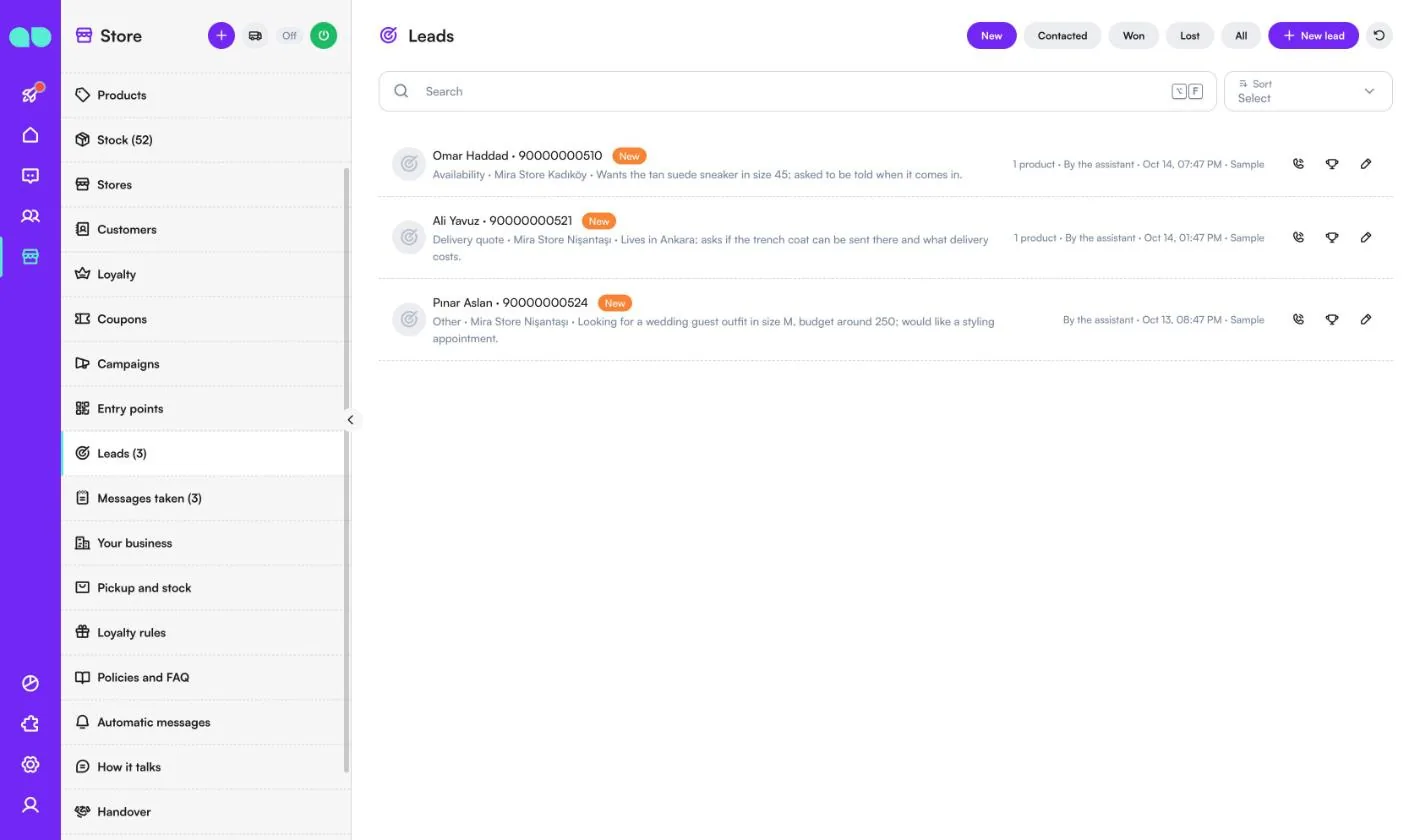This screenshot has width=1420, height=840.
Task: Click the delivery truck icon beside Store
Action: (x=255, y=35)
